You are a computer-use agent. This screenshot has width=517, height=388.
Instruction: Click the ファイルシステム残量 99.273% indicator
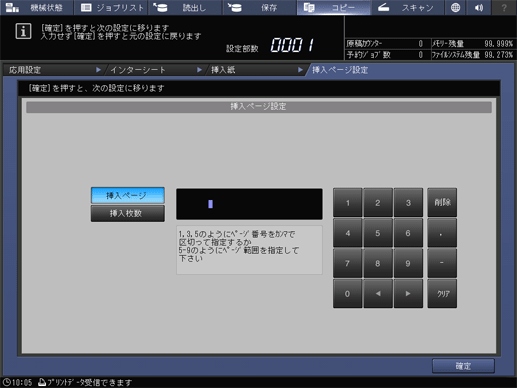coord(473,55)
